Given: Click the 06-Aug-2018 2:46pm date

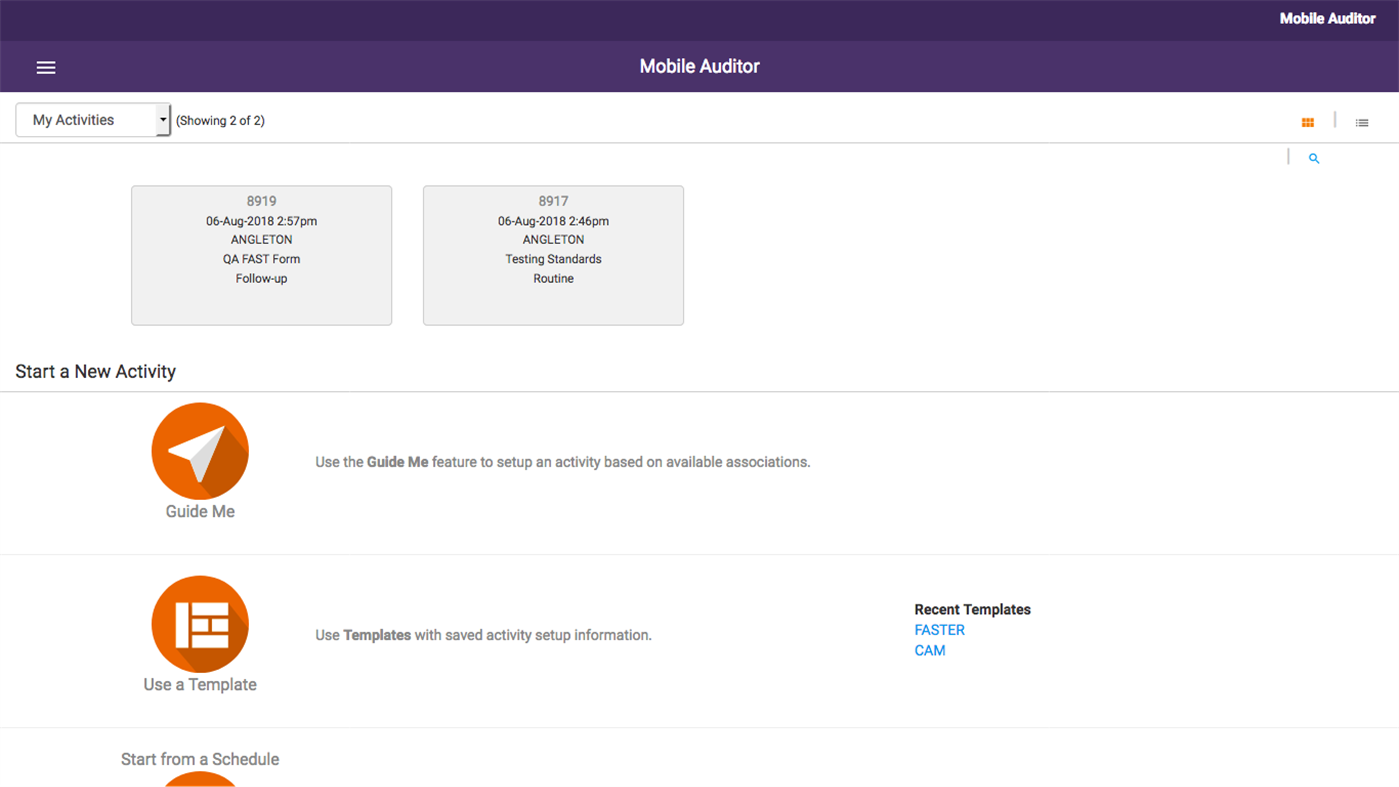Looking at the screenshot, I should (553, 221).
